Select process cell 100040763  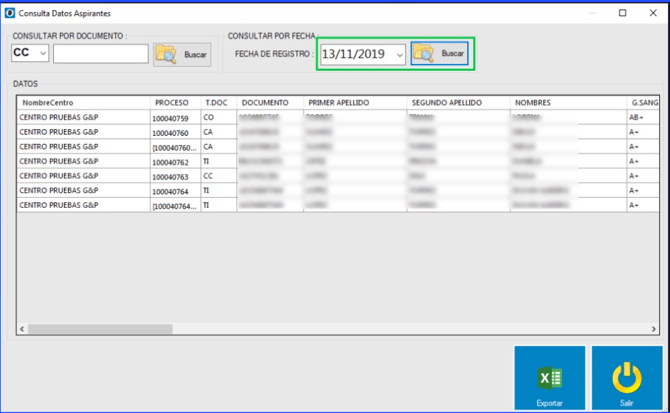pos(176,176)
